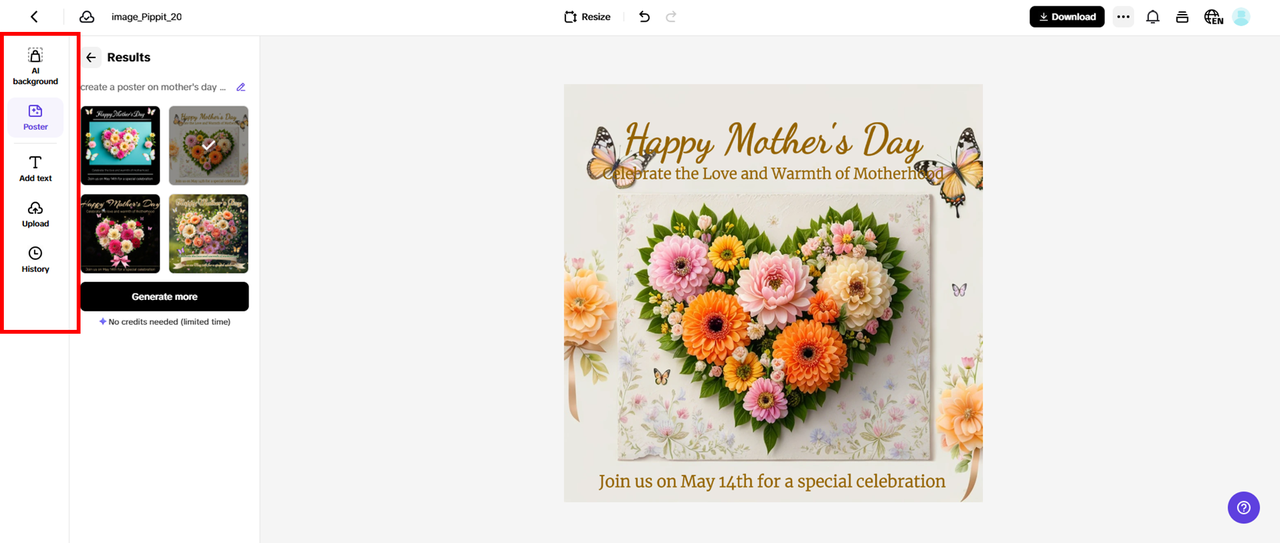Screen dimensions: 1280x543
Task: Select the dark green floral poster thumbnail
Action: tap(208, 233)
